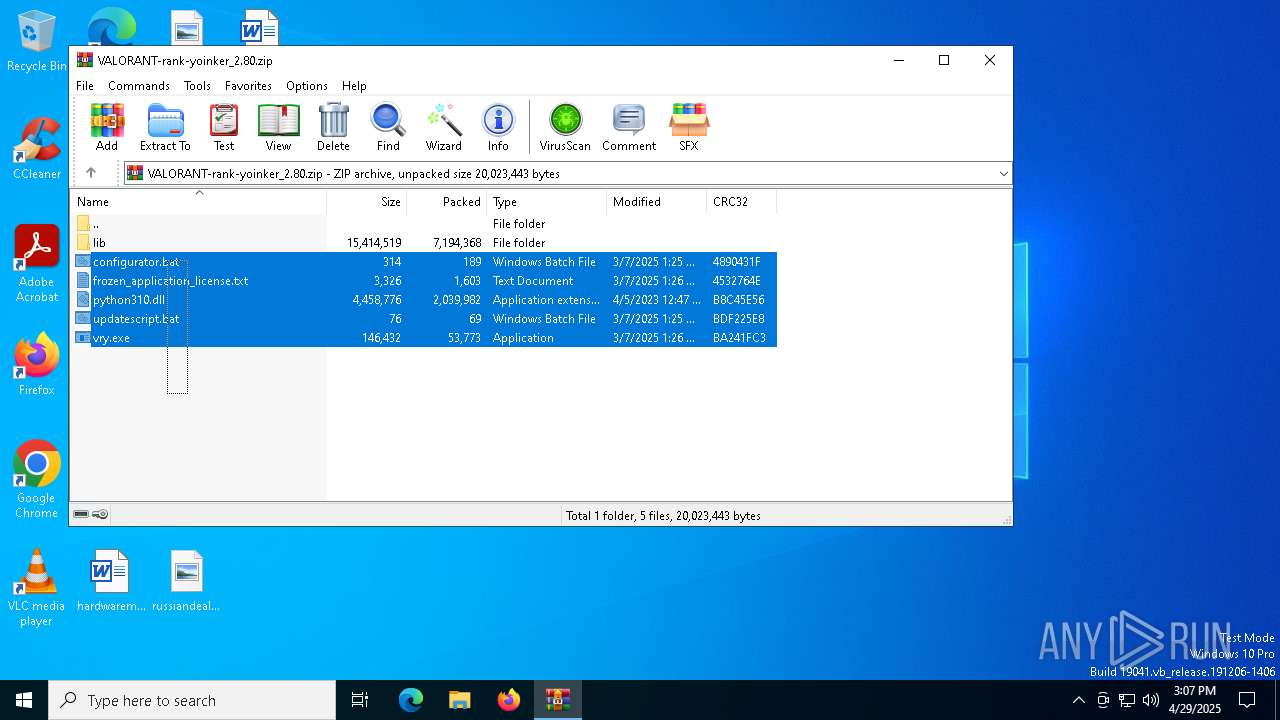Sort by Packed column header
The width and height of the screenshot is (1280, 720).
[x=447, y=202]
